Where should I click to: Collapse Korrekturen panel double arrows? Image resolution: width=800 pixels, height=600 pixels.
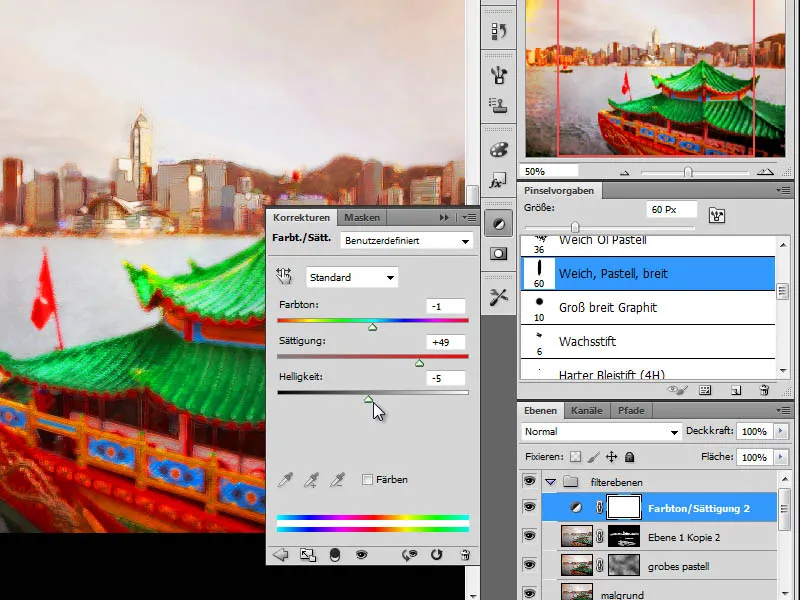[x=444, y=218]
